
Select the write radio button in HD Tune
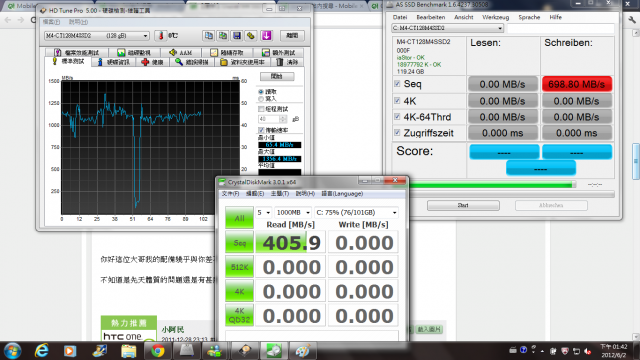(261, 99)
